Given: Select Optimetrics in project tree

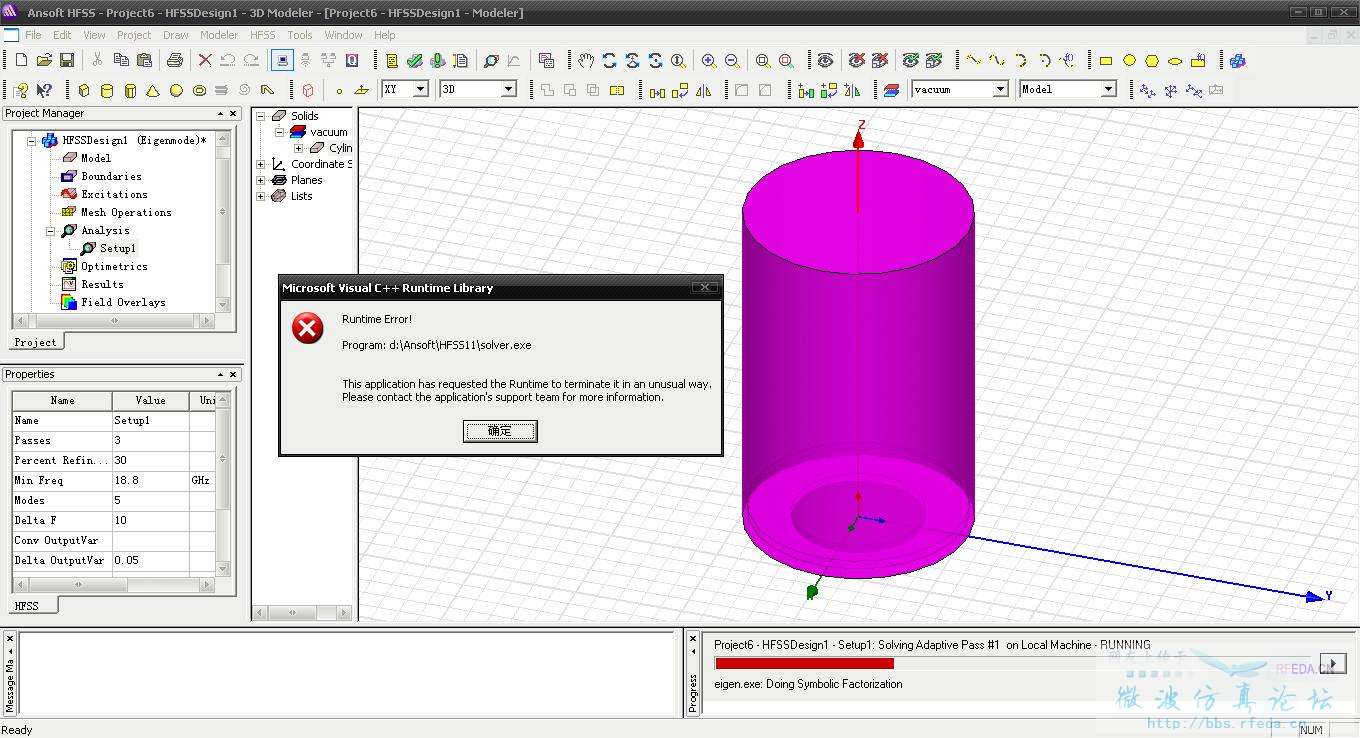Looking at the screenshot, I should pyautogui.click(x=114, y=266).
